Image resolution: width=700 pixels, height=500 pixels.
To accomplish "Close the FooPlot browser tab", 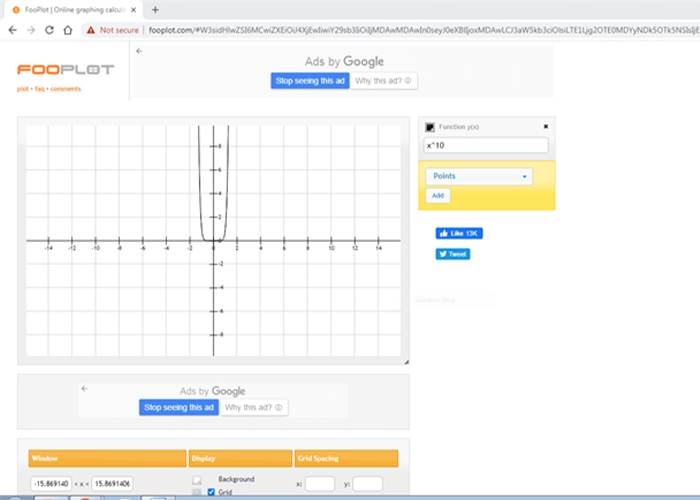I will tap(133, 10).
